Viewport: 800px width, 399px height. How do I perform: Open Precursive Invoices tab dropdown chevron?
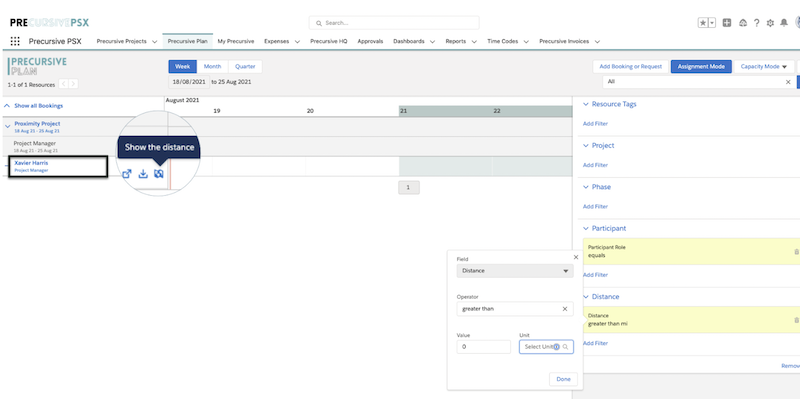click(x=597, y=42)
